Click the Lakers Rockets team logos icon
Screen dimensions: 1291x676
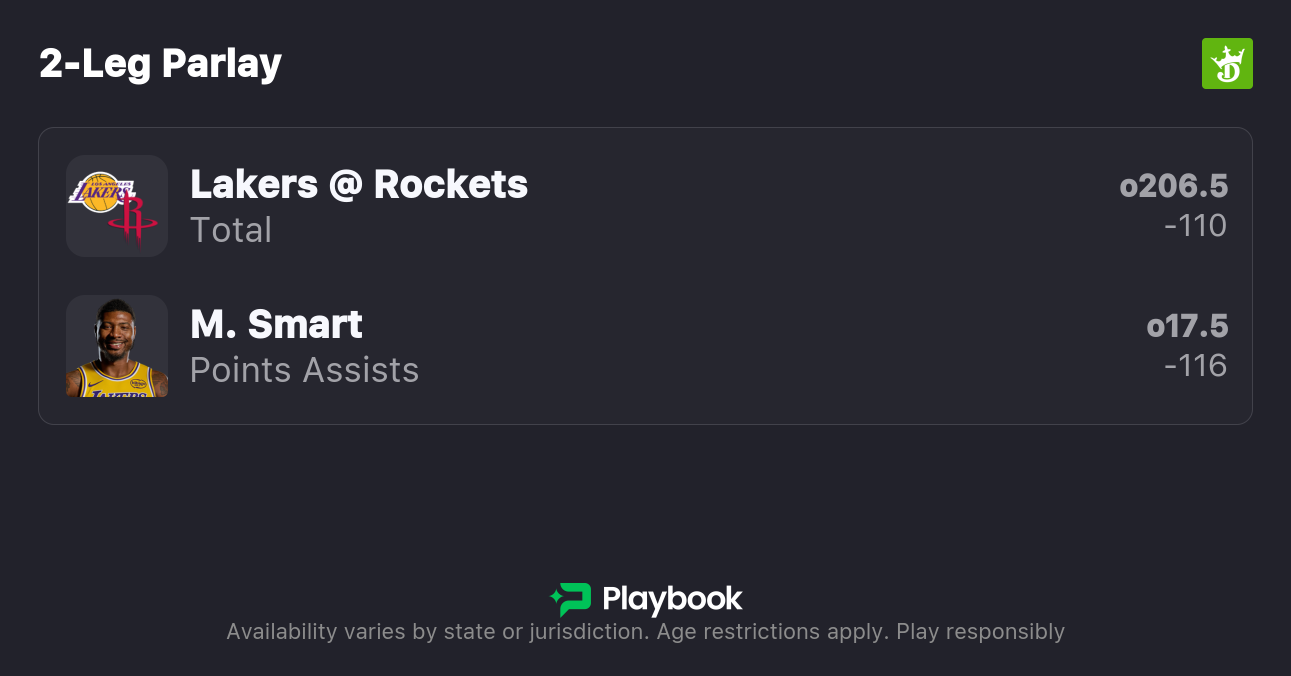click(x=117, y=206)
